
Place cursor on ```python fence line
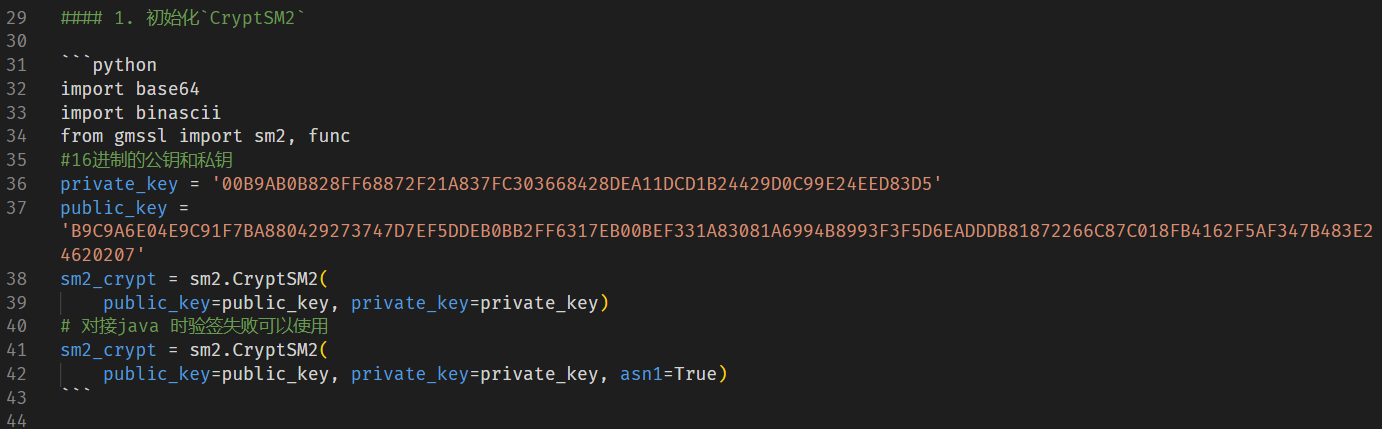[109, 65]
